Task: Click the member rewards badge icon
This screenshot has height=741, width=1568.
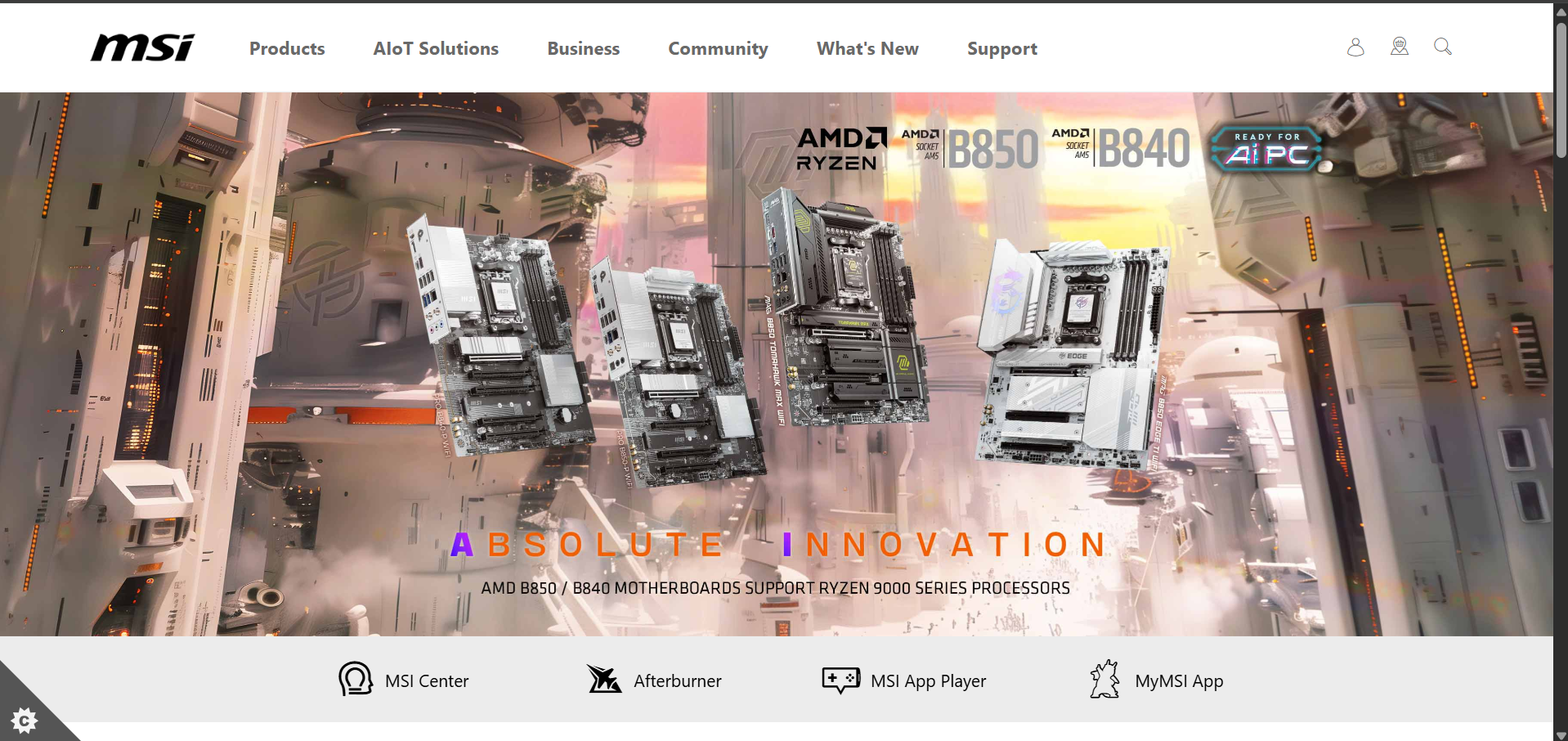Action: coord(1399,47)
